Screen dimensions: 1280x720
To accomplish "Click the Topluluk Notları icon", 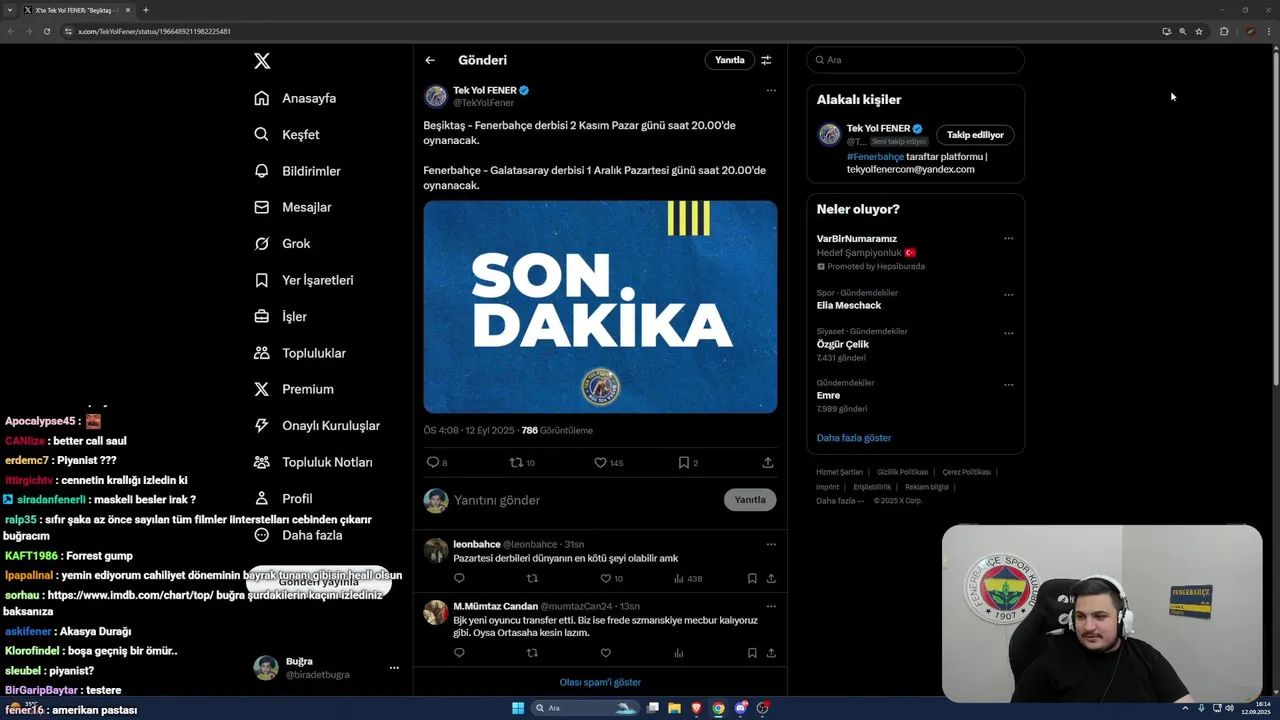I will [x=262, y=462].
